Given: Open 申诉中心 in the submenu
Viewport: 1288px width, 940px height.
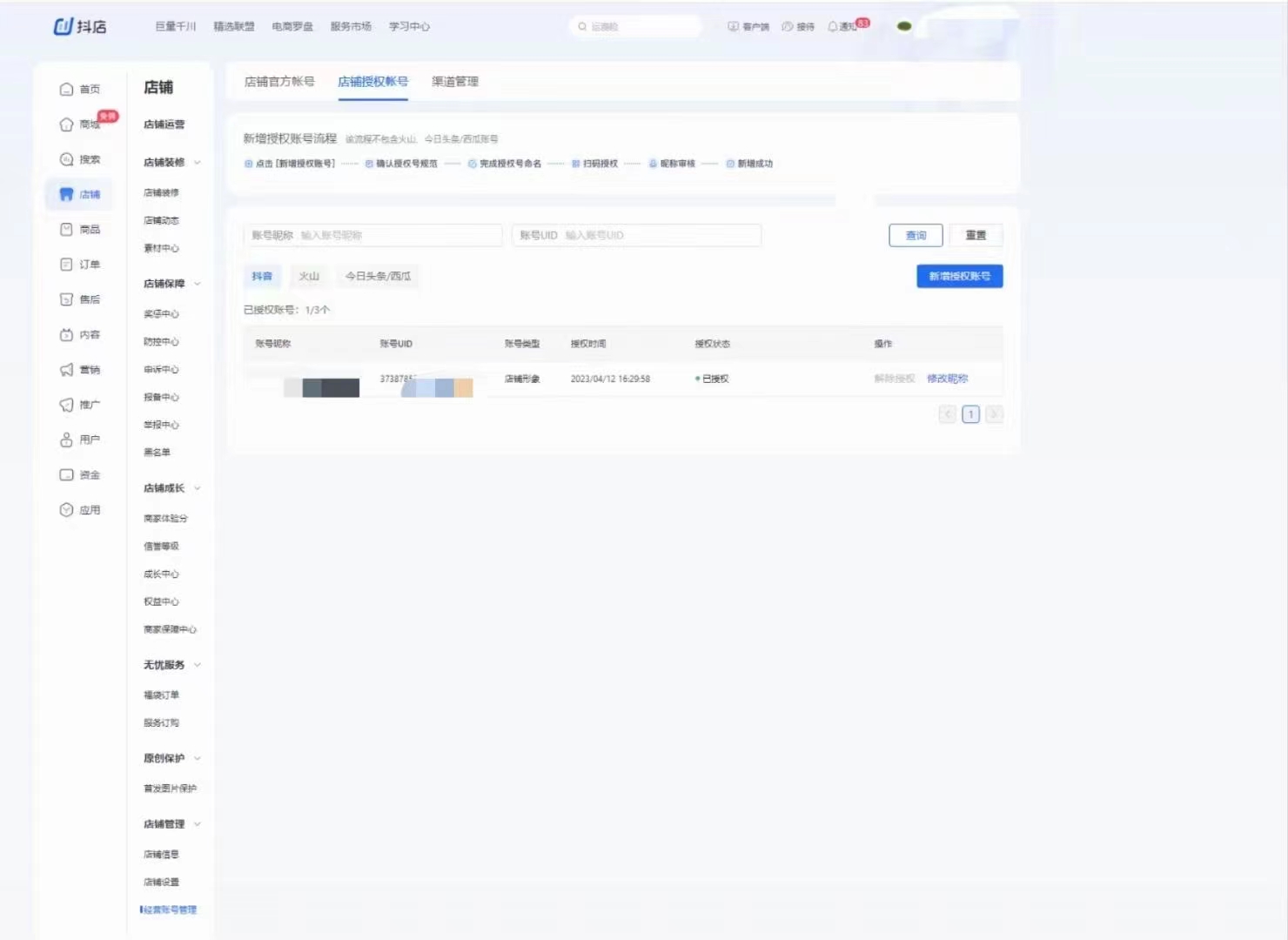Looking at the screenshot, I should [x=161, y=370].
